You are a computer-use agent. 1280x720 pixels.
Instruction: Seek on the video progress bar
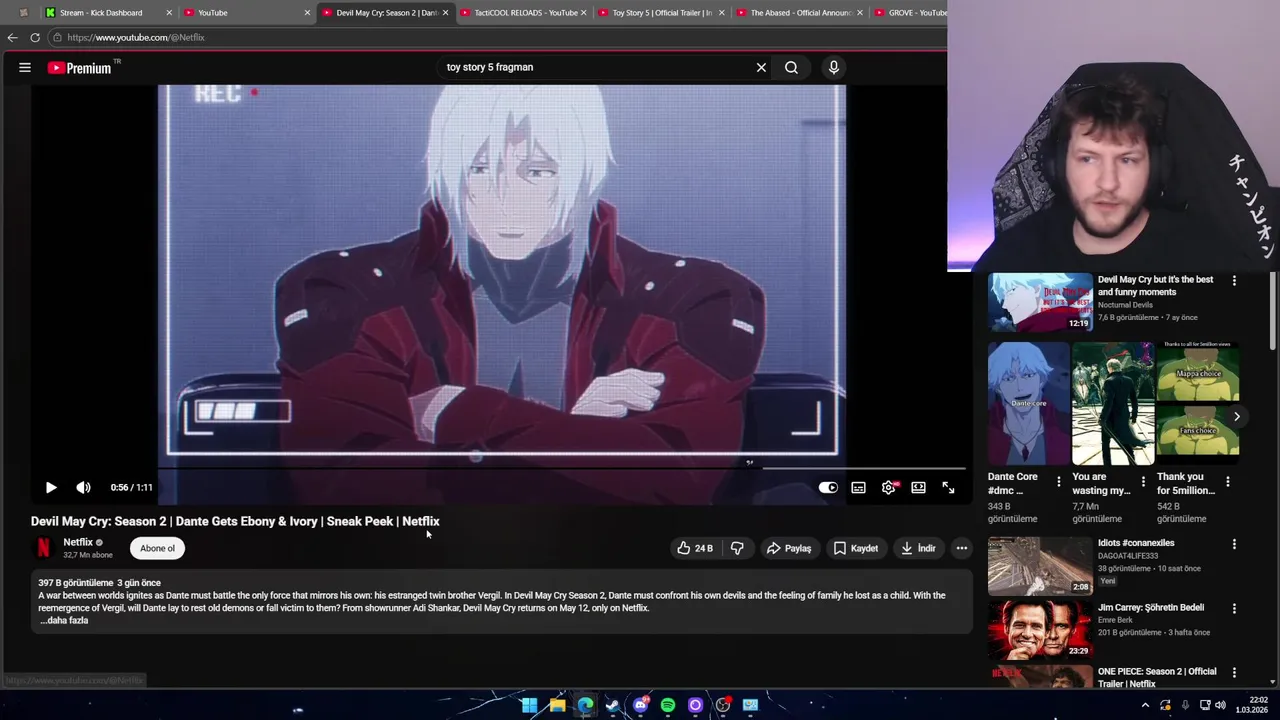click(500, 468)
